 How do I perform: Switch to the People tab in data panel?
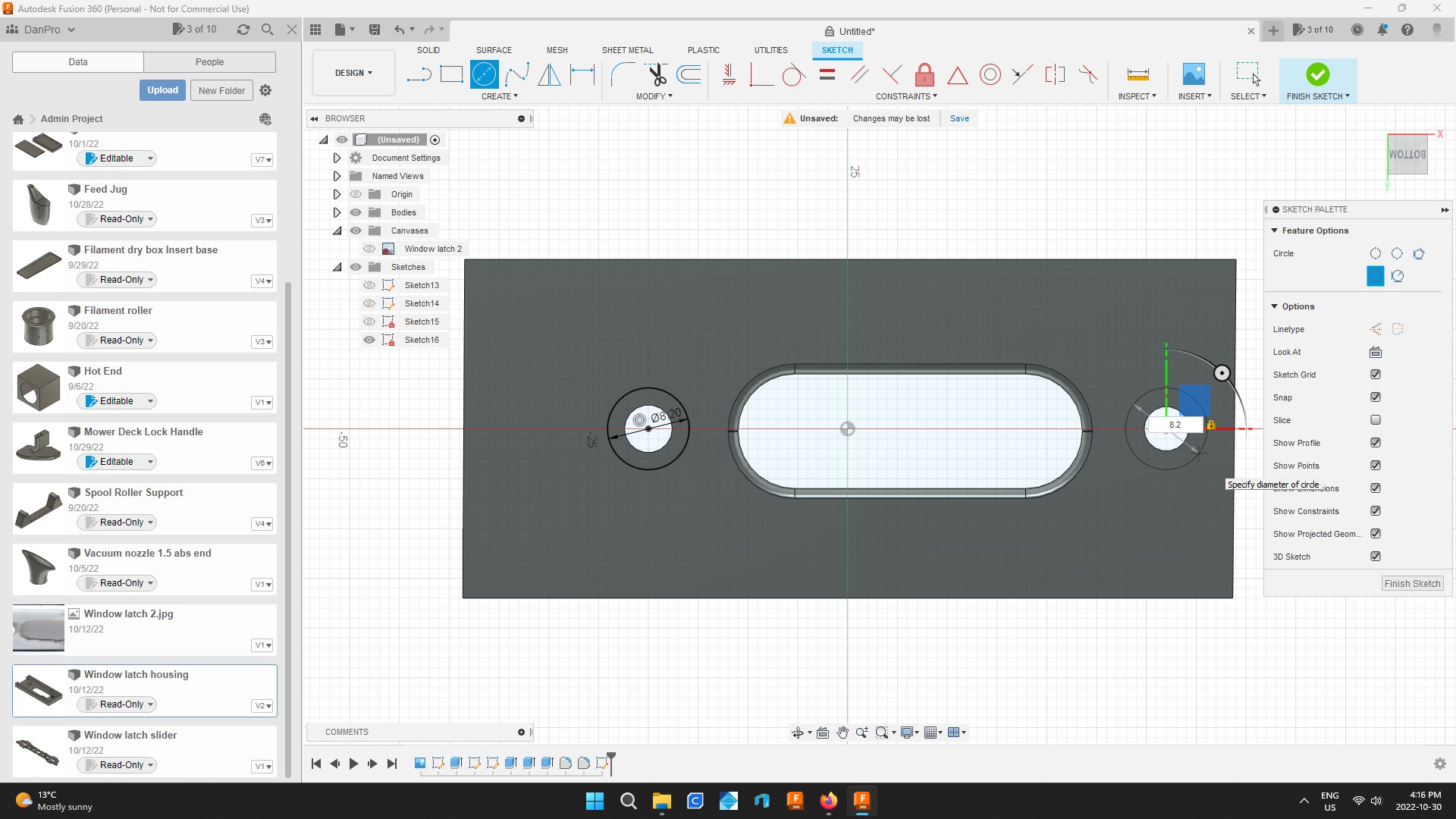click(x=209, y=61)
